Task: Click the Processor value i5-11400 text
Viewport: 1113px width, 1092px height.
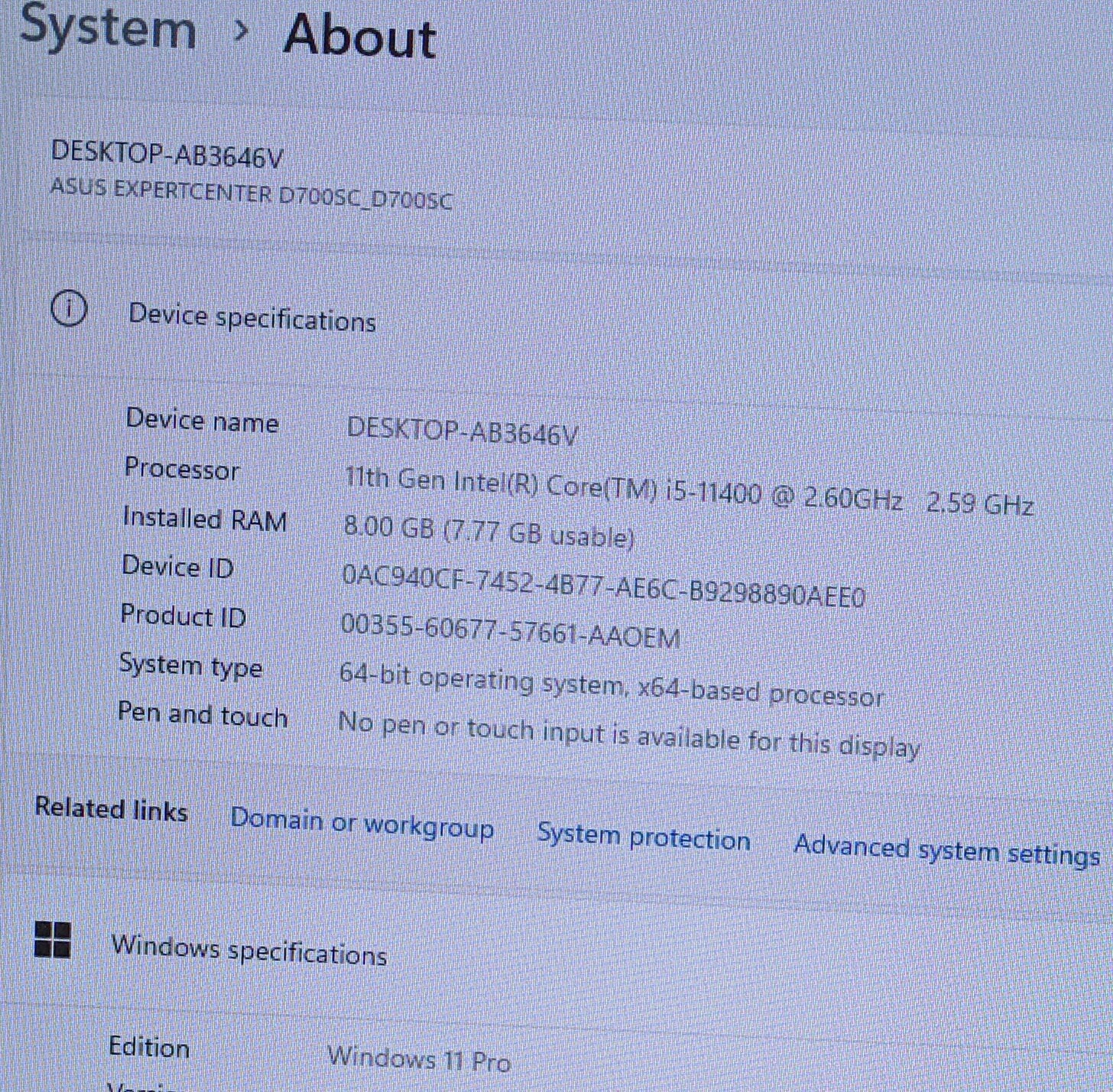Action: click(688, 490)
